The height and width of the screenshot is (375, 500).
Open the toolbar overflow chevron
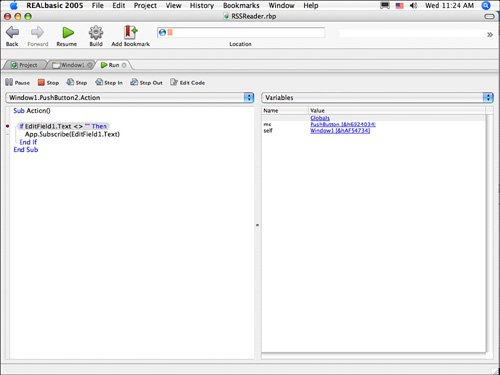pos(490,34)
